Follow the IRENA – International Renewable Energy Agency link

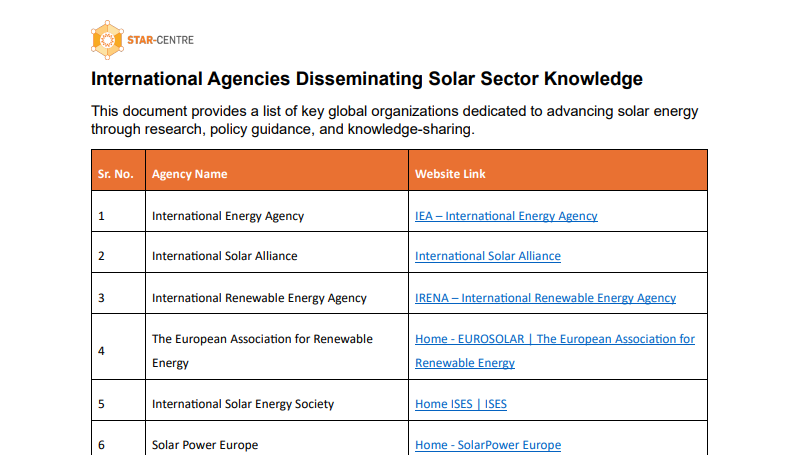click(545, 298)
